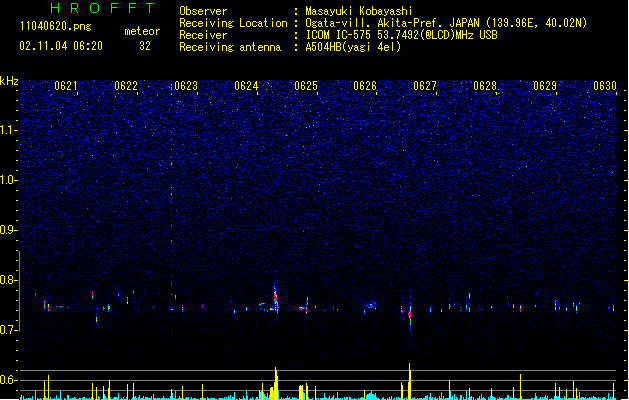The height and width of the screenshot is (400, 629).
Task: Click the Receiving Location label
Action: pos(233,23)
